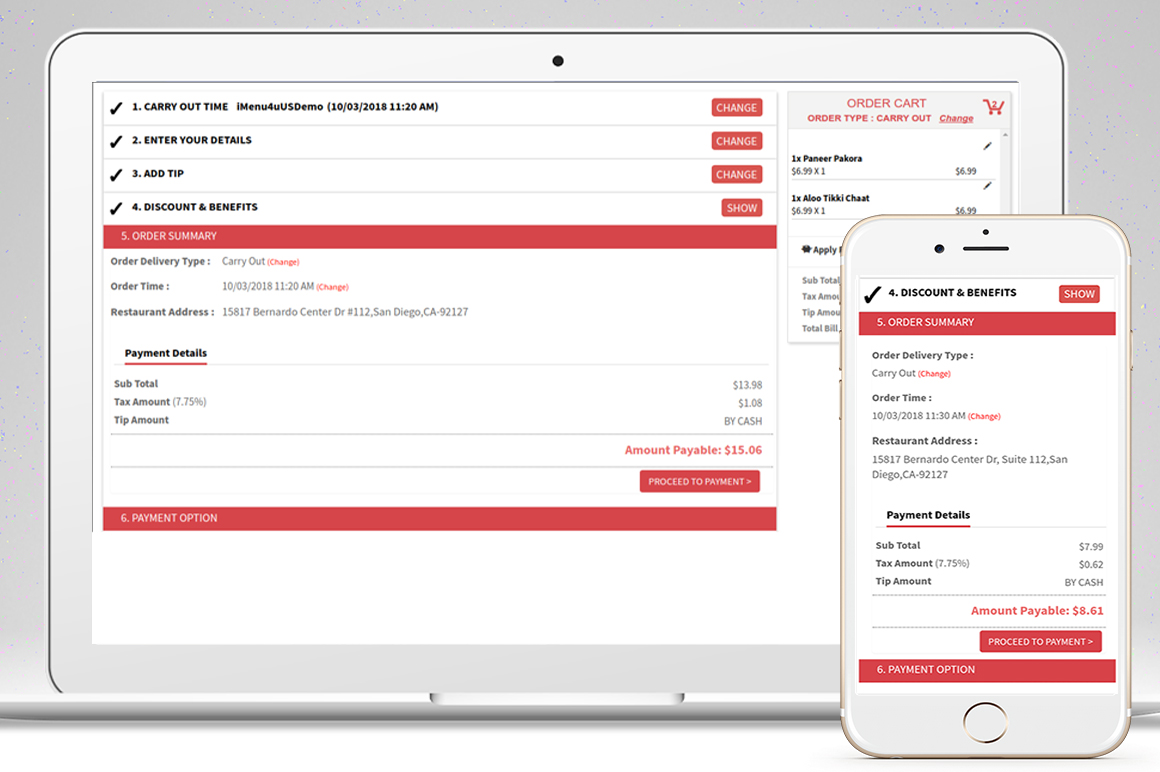Click the checkmark beside Enter Your Details
The image size is (1160, 772).
pos(116,141)
